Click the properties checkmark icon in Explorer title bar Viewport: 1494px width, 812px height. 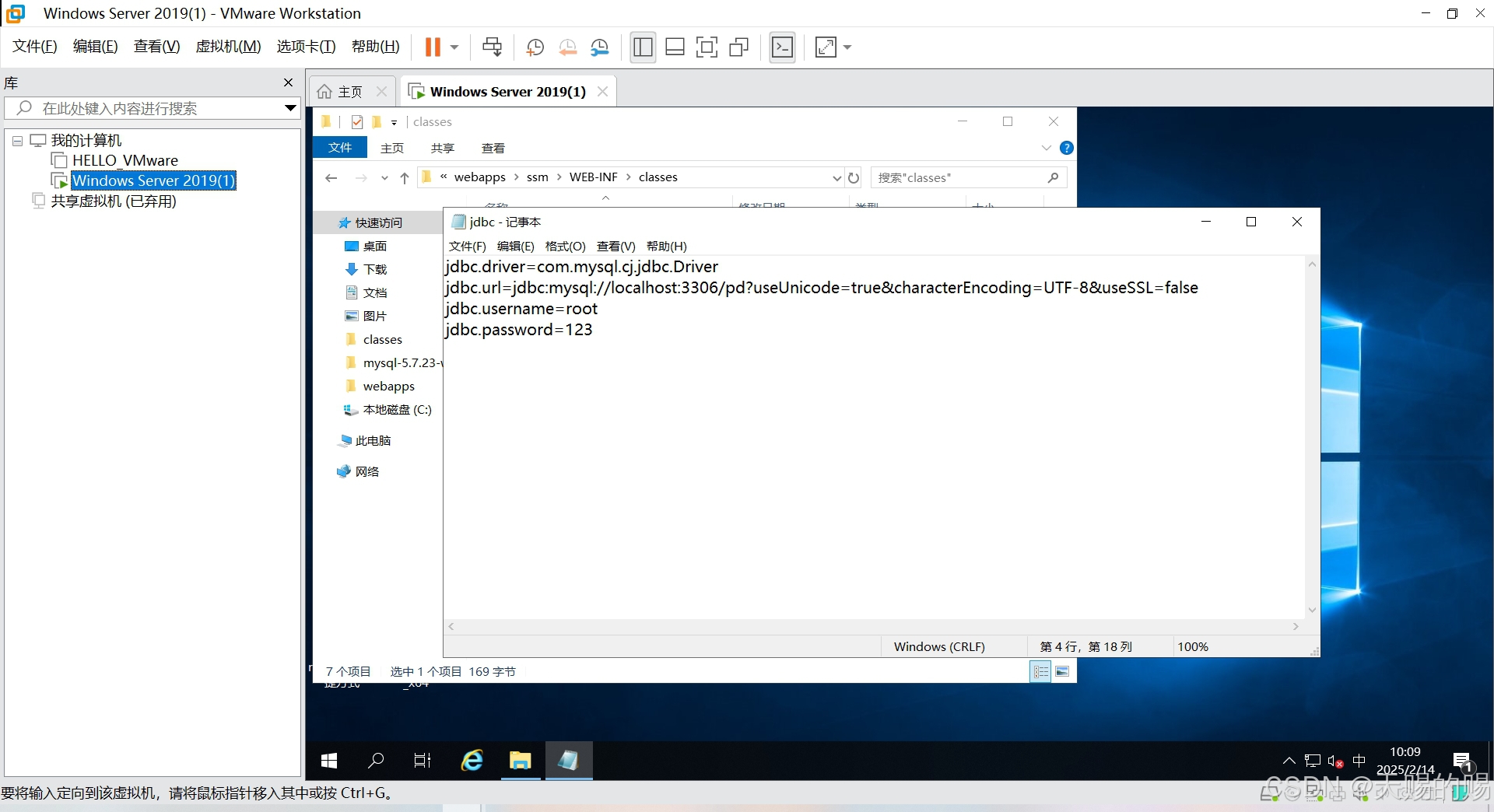point(357,122)
